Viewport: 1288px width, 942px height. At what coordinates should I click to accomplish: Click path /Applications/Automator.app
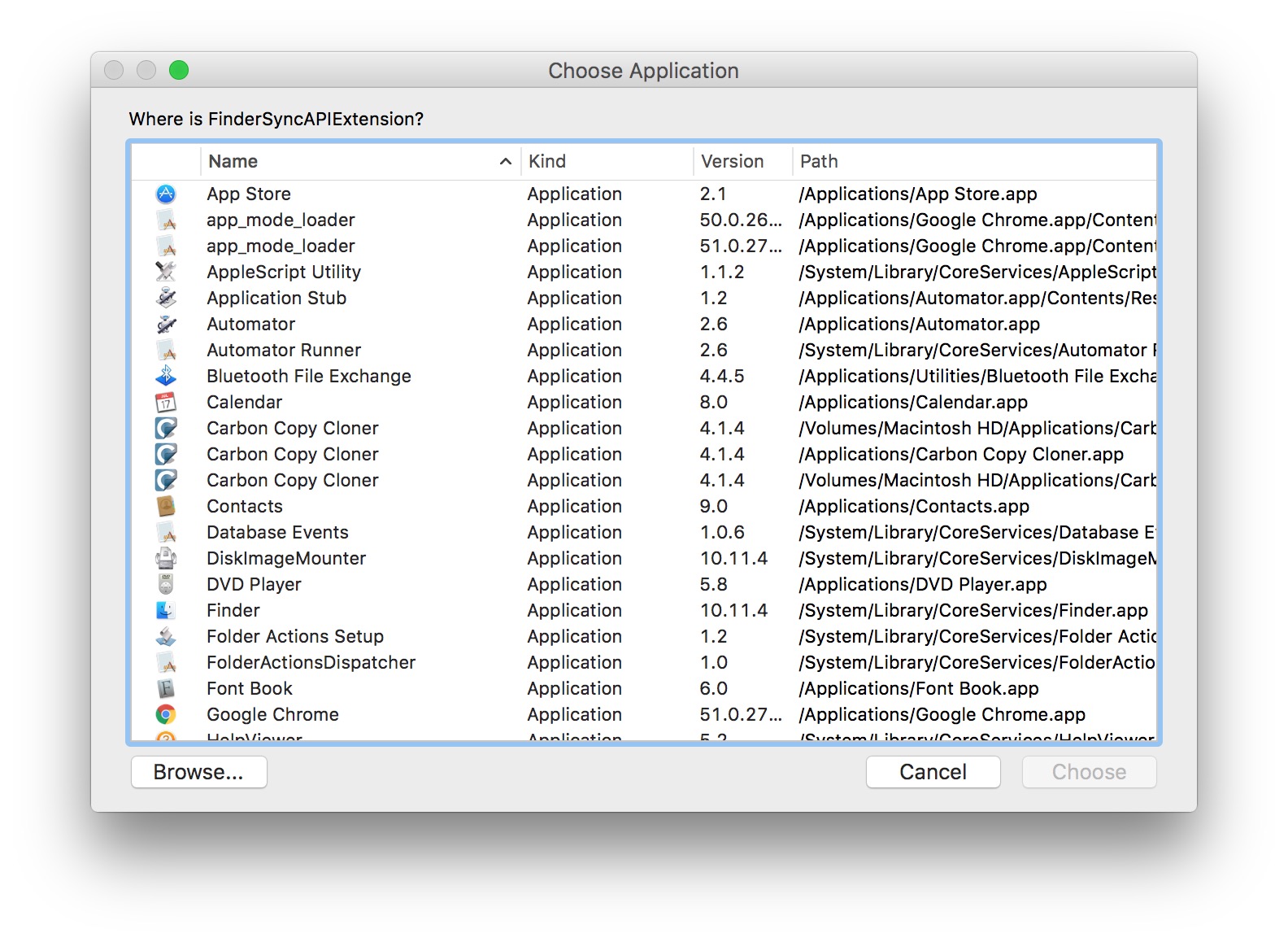919,324
